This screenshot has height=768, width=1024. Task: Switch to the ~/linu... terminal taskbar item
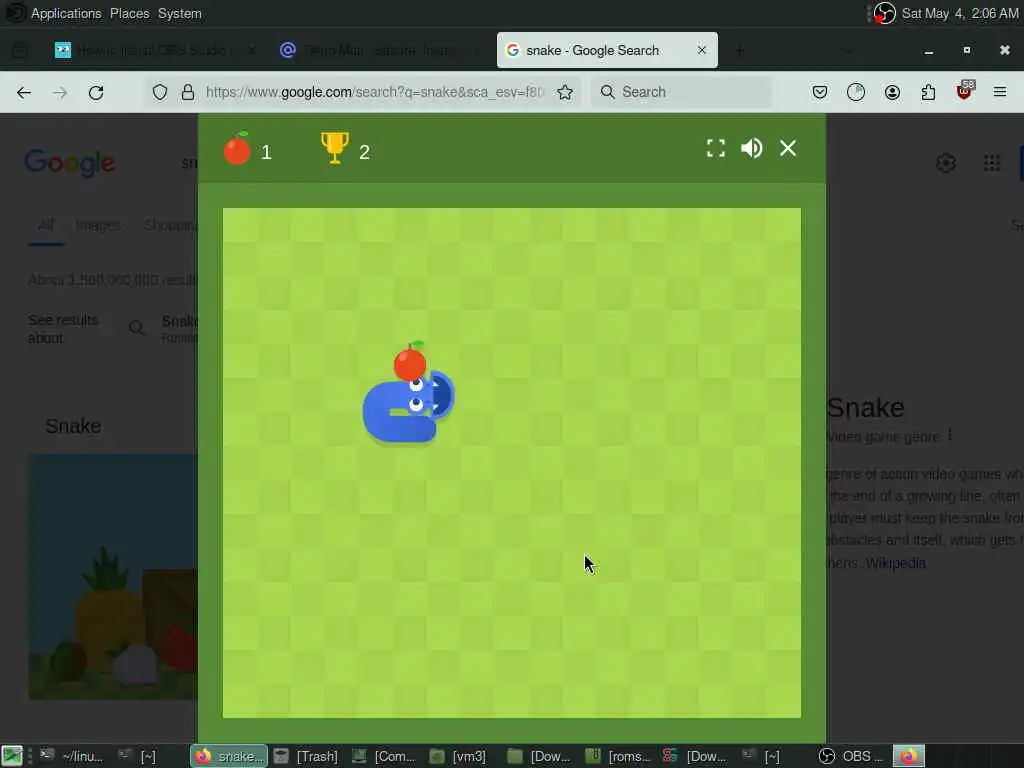pyautogui.click(x=72, y=756)
